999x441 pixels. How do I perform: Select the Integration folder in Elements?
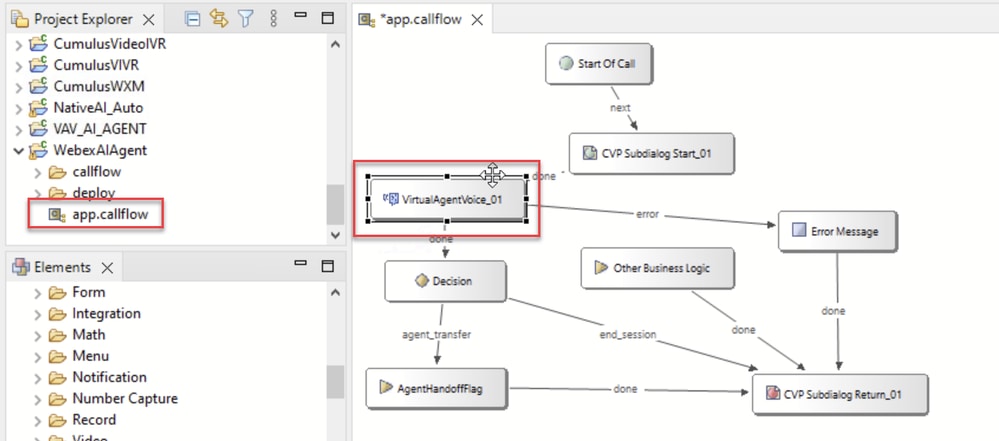click(x=106, y=314)
